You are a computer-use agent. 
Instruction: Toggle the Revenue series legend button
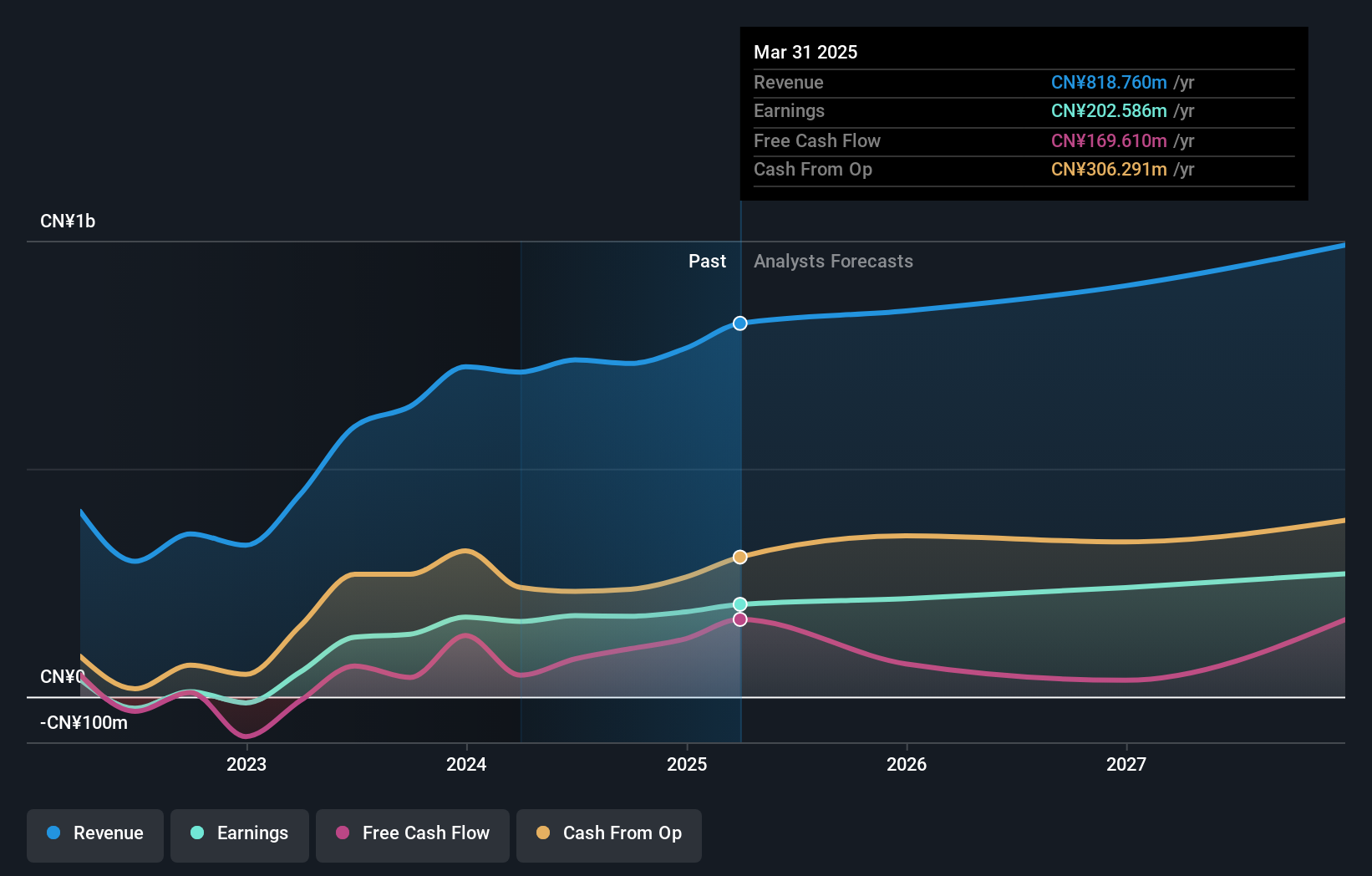point(95,835)
